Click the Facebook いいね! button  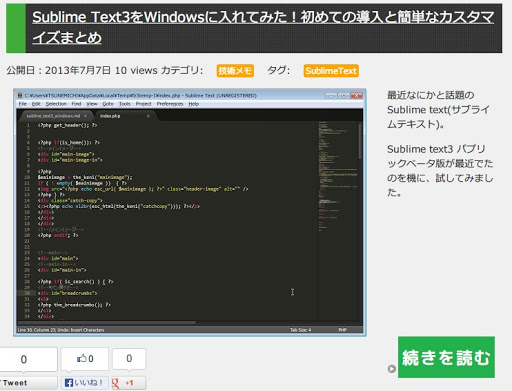click(85, 383)
